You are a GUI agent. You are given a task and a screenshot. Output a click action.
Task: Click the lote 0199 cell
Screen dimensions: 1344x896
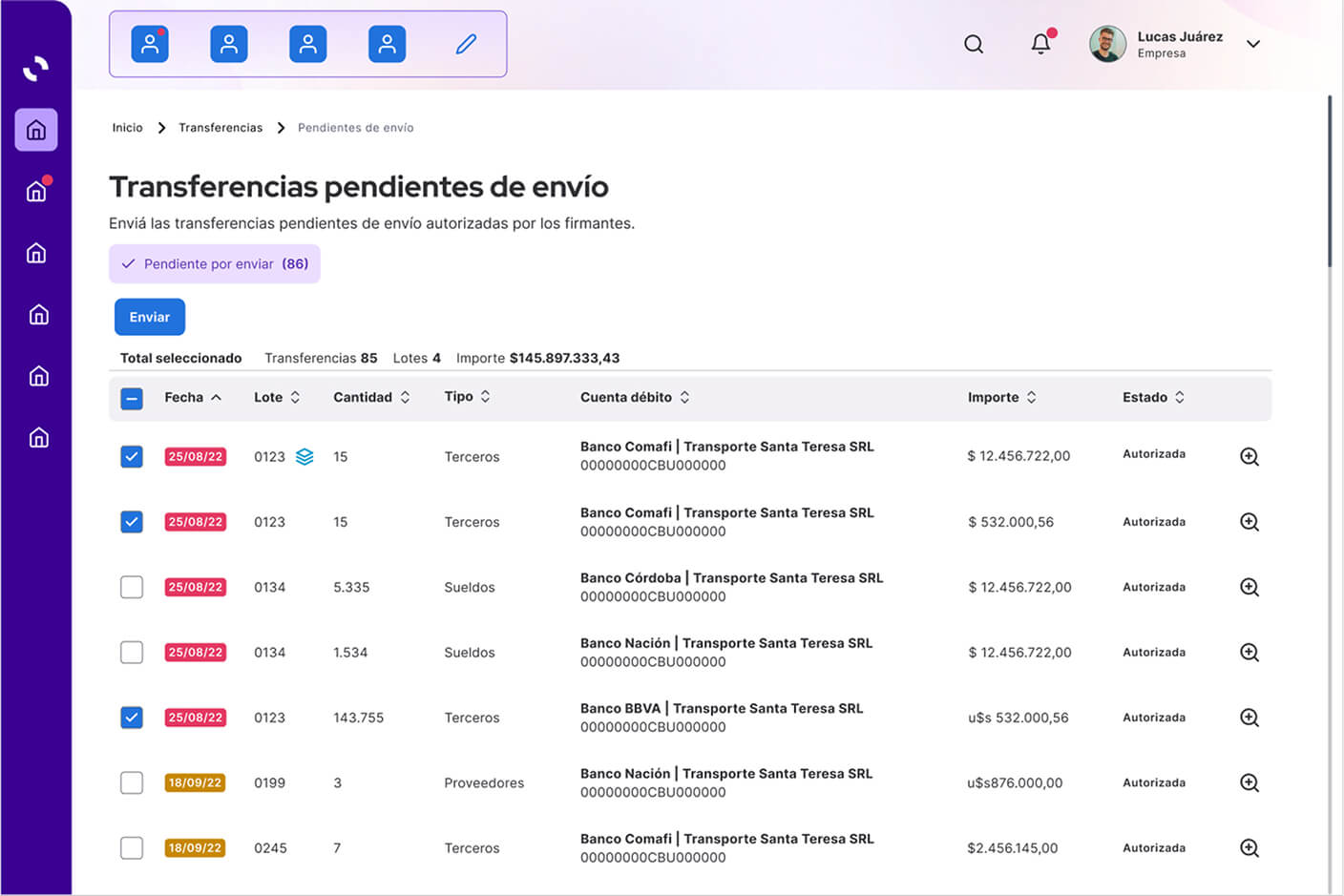[x=270, y=782]
